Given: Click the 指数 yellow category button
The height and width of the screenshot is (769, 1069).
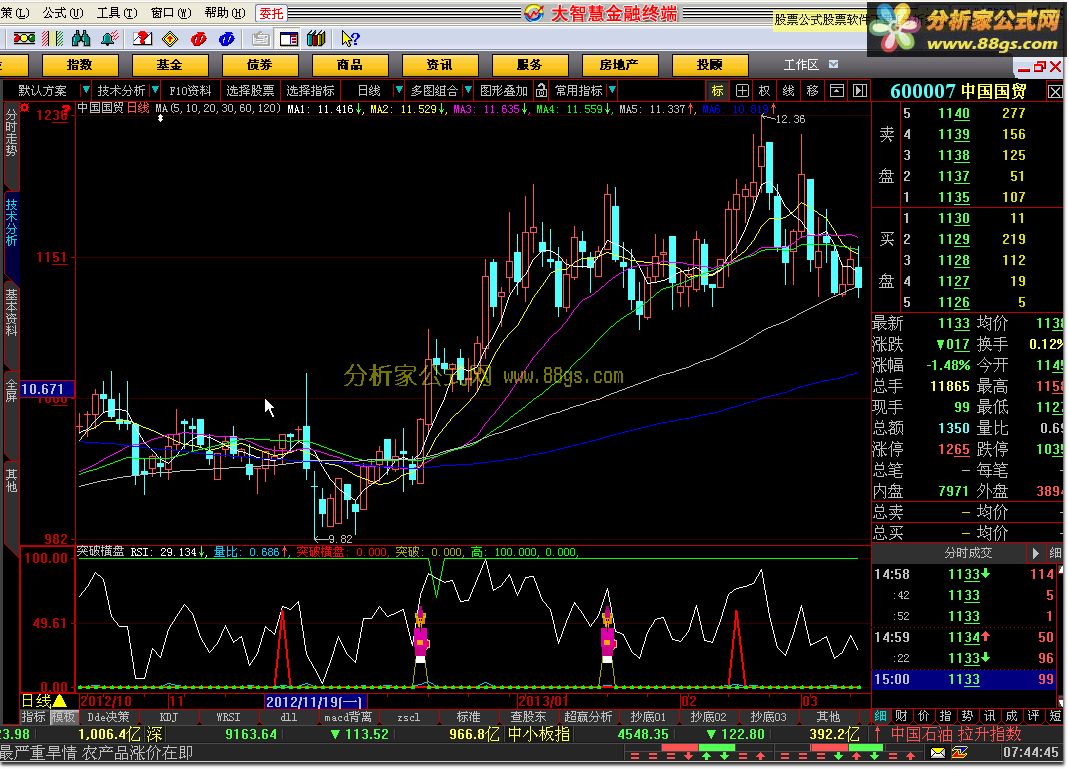Looking at the screenshot, I should tap(80, 65).
